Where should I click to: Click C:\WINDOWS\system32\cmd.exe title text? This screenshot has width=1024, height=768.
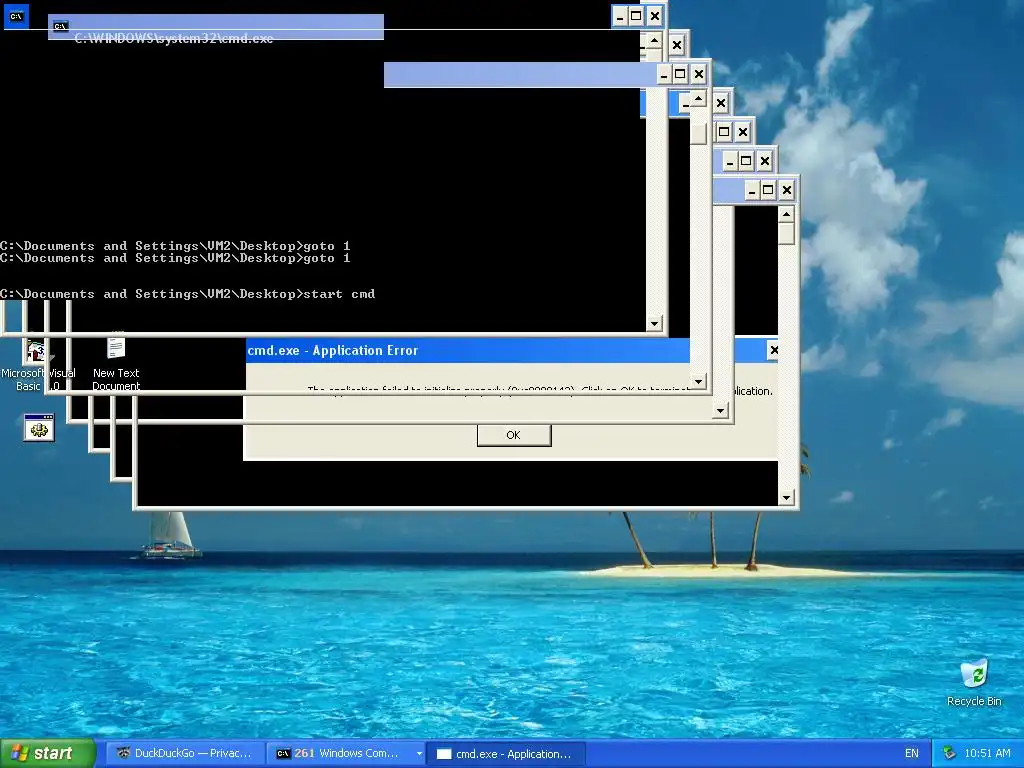click(174, 39)
